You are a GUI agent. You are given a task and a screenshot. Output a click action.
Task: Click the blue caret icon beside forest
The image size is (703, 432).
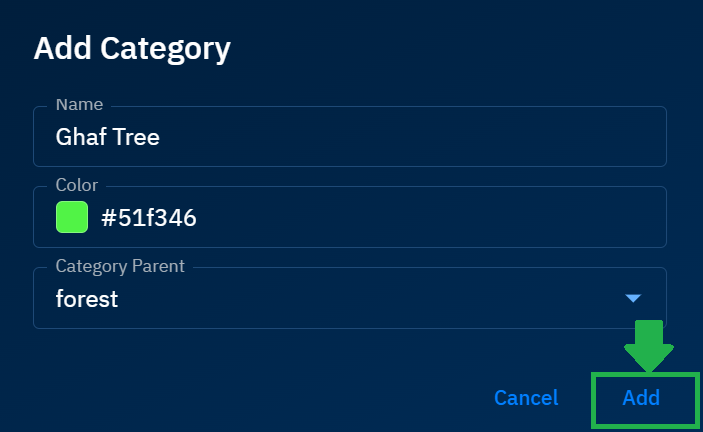[x=632, y=298]
